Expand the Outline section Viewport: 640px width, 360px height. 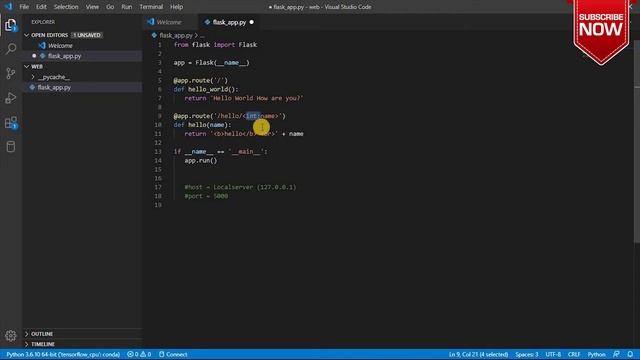[x=42, y=334]
